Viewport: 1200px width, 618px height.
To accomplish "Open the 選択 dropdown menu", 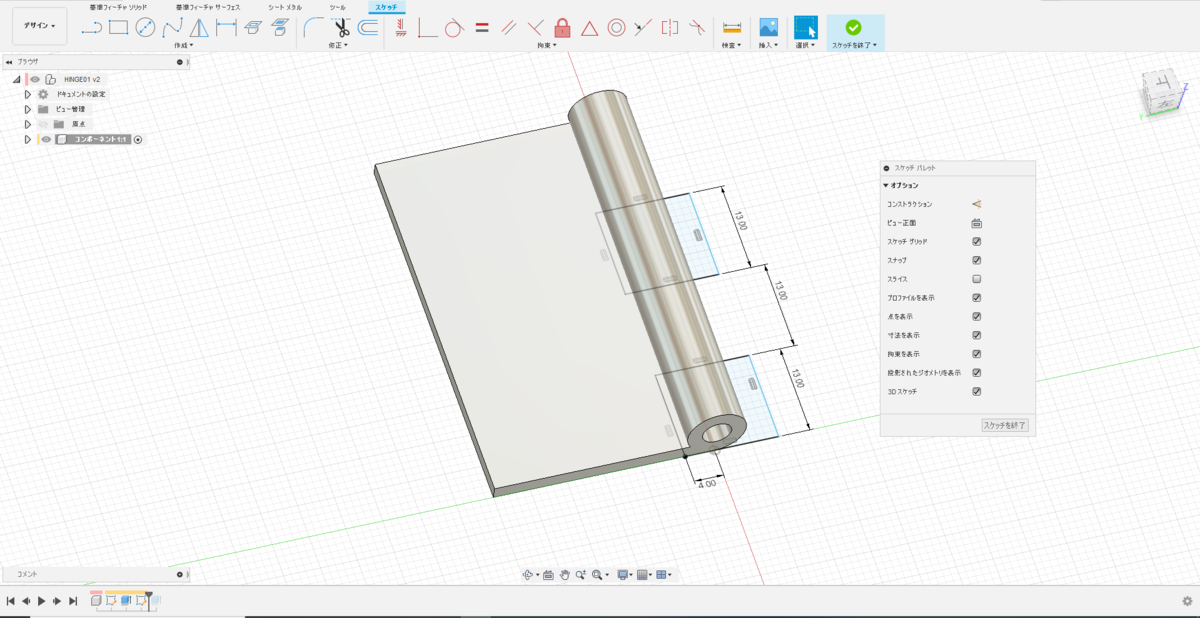I will (805, 45).
